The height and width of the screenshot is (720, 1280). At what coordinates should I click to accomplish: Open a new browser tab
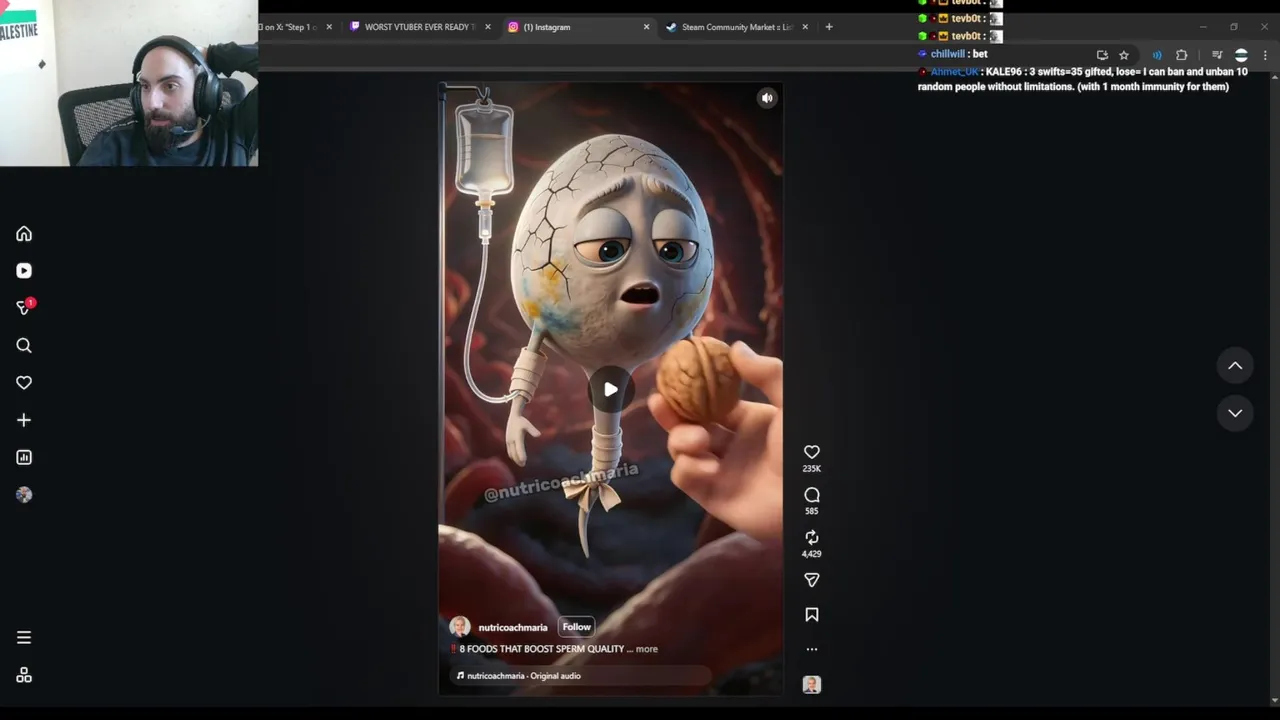[829, 27]
